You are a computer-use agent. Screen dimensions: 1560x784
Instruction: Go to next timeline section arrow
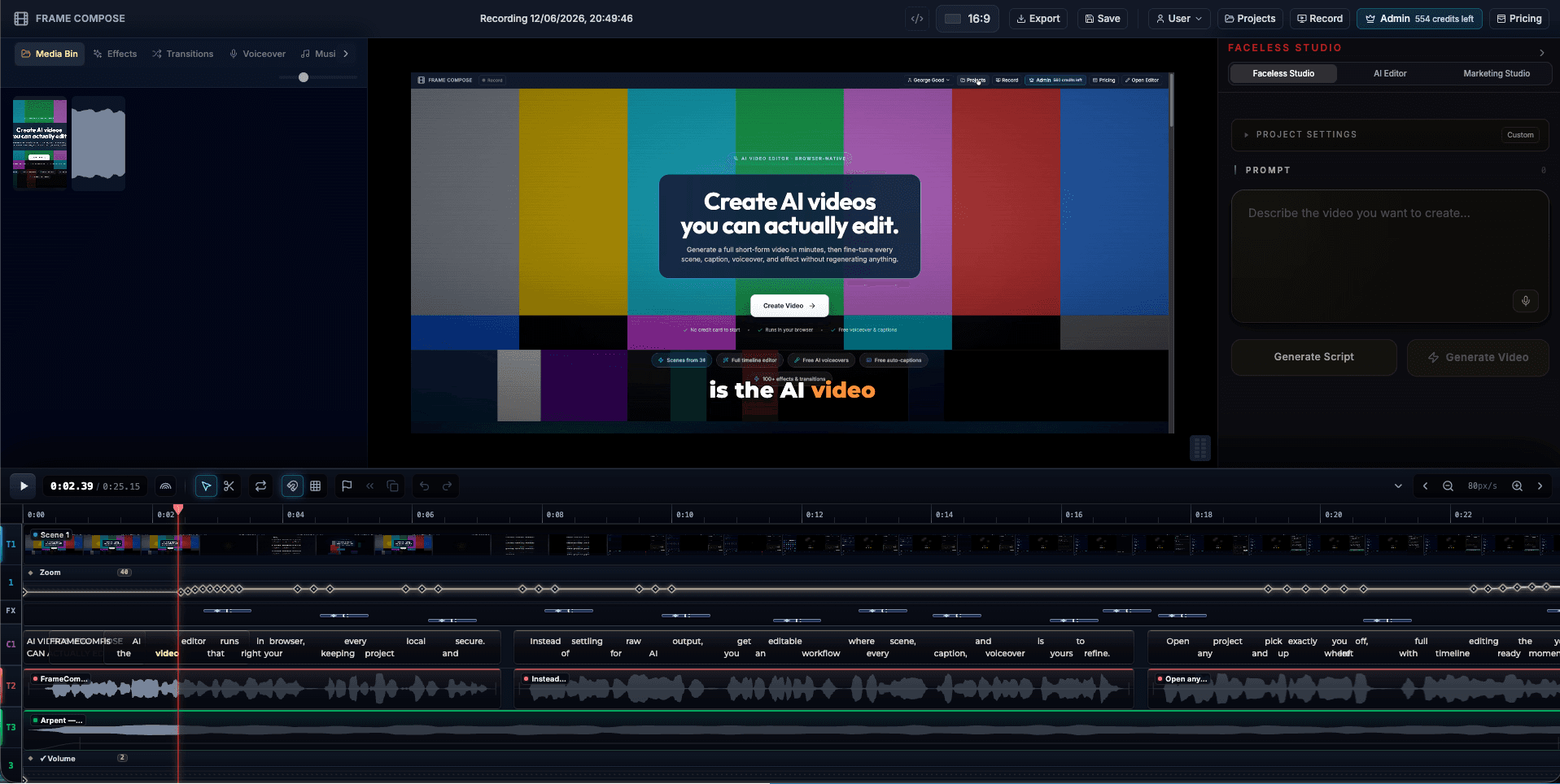point(1540,486)
